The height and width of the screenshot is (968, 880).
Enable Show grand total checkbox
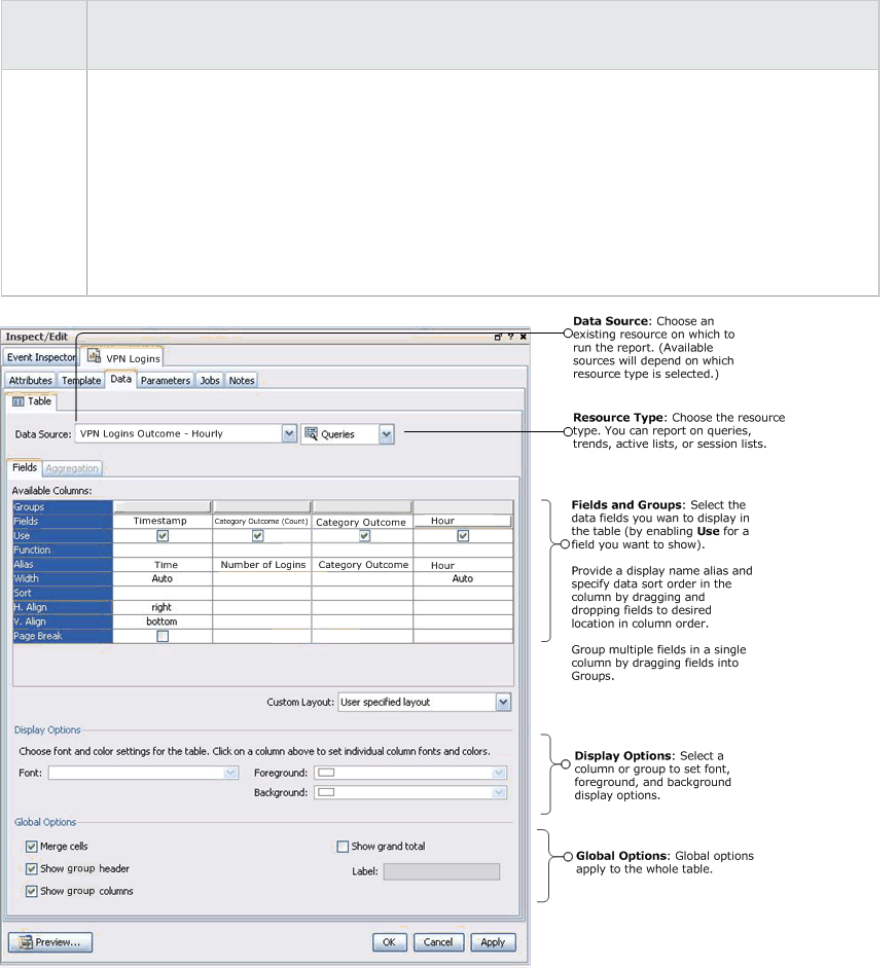click(x=343, y=846)
